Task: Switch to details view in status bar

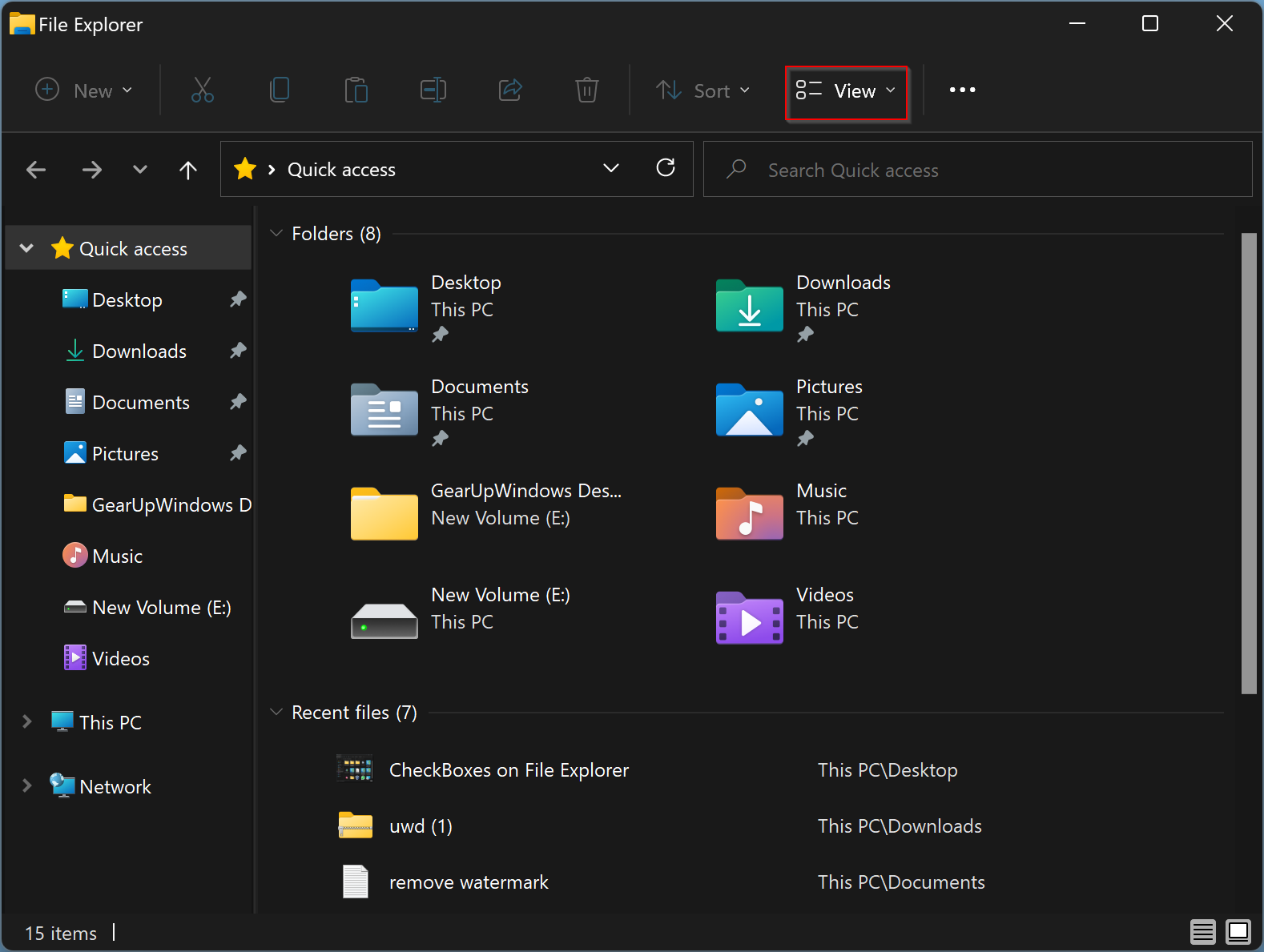Action: (x=1202, y=932)
